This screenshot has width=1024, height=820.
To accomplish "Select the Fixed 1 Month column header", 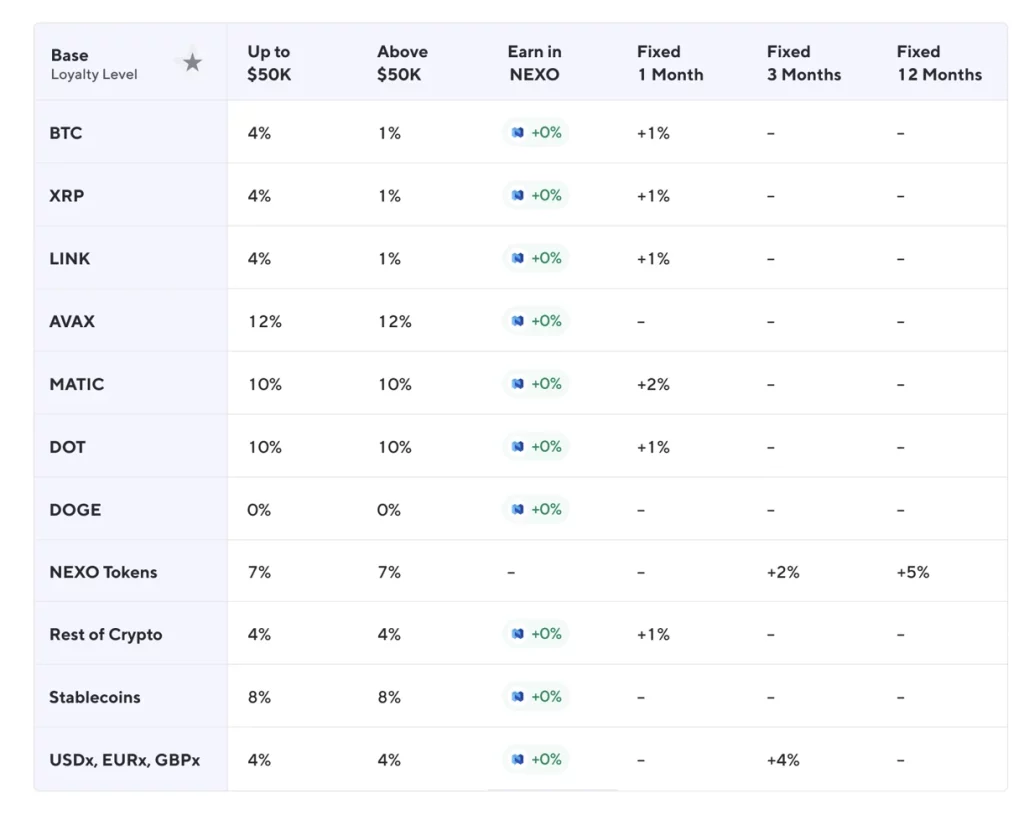I will (670, 63).
